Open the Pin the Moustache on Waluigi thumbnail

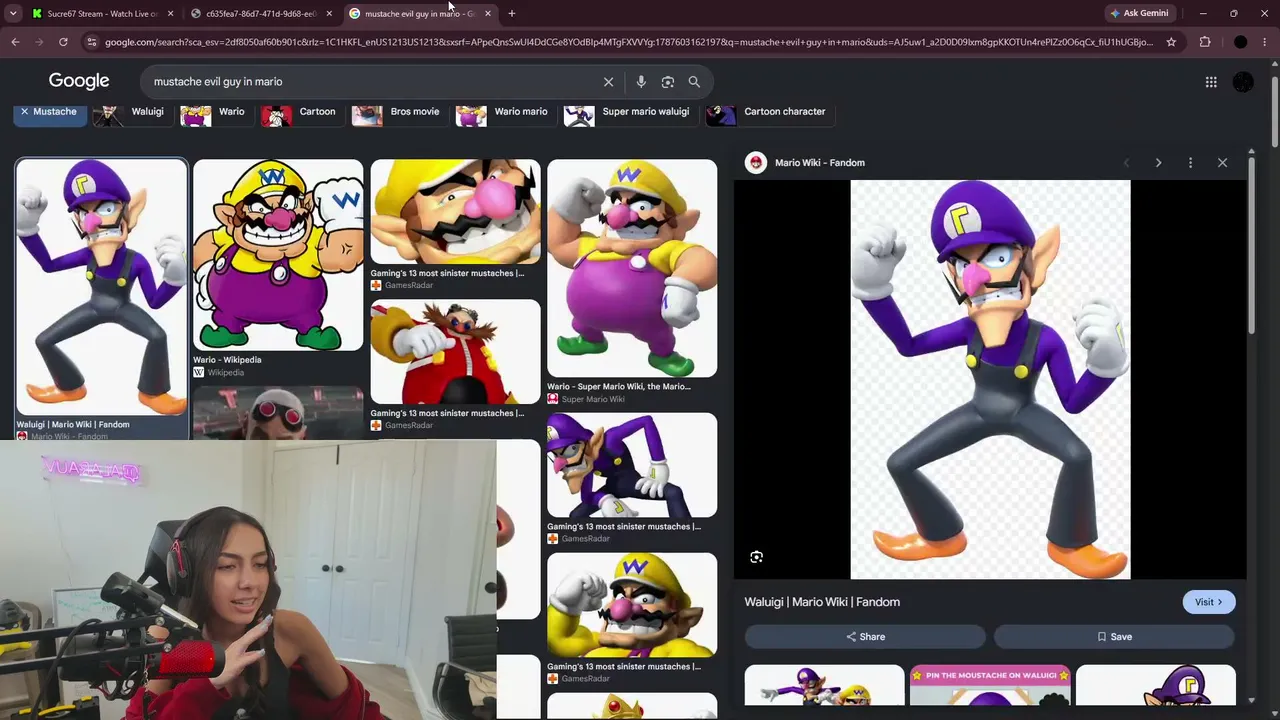(x=990, y=685)
